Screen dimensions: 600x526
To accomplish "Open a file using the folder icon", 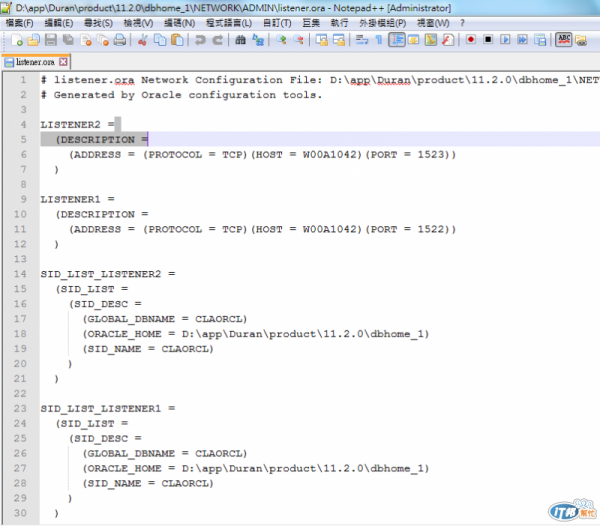I will pos(34,40).
